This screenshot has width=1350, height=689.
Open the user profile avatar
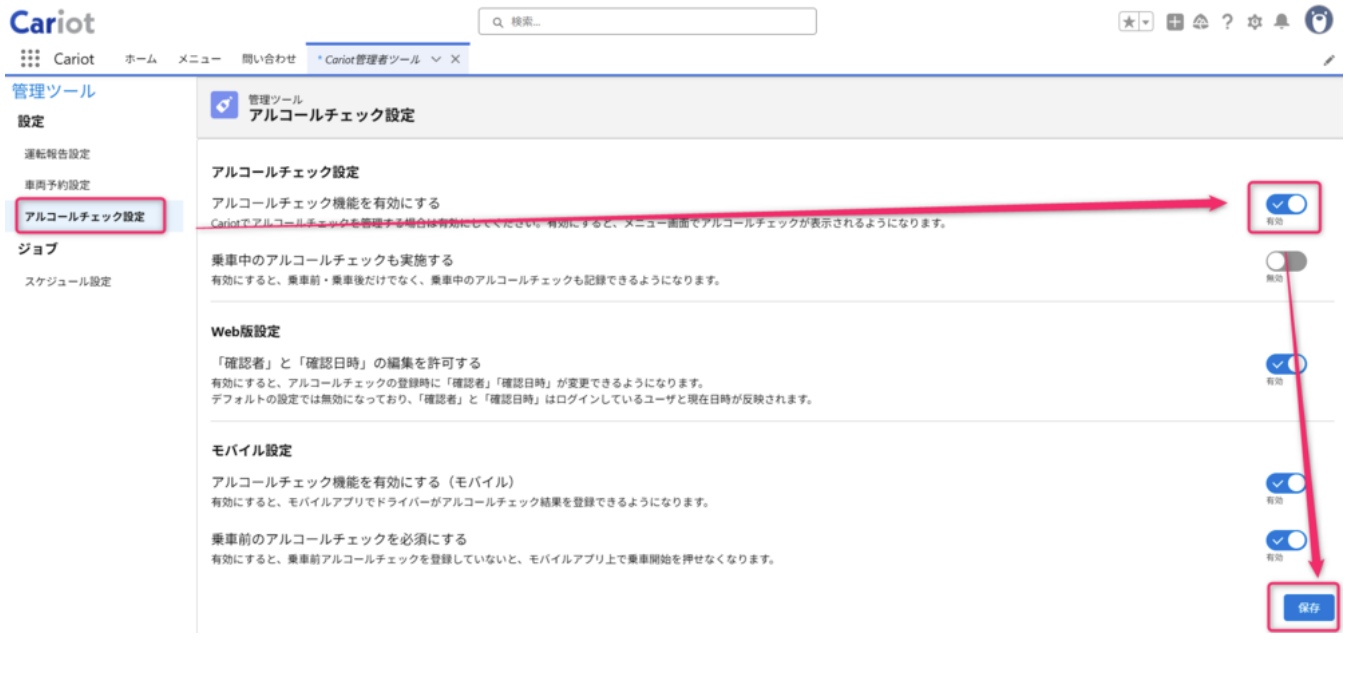coord(1319,21)
